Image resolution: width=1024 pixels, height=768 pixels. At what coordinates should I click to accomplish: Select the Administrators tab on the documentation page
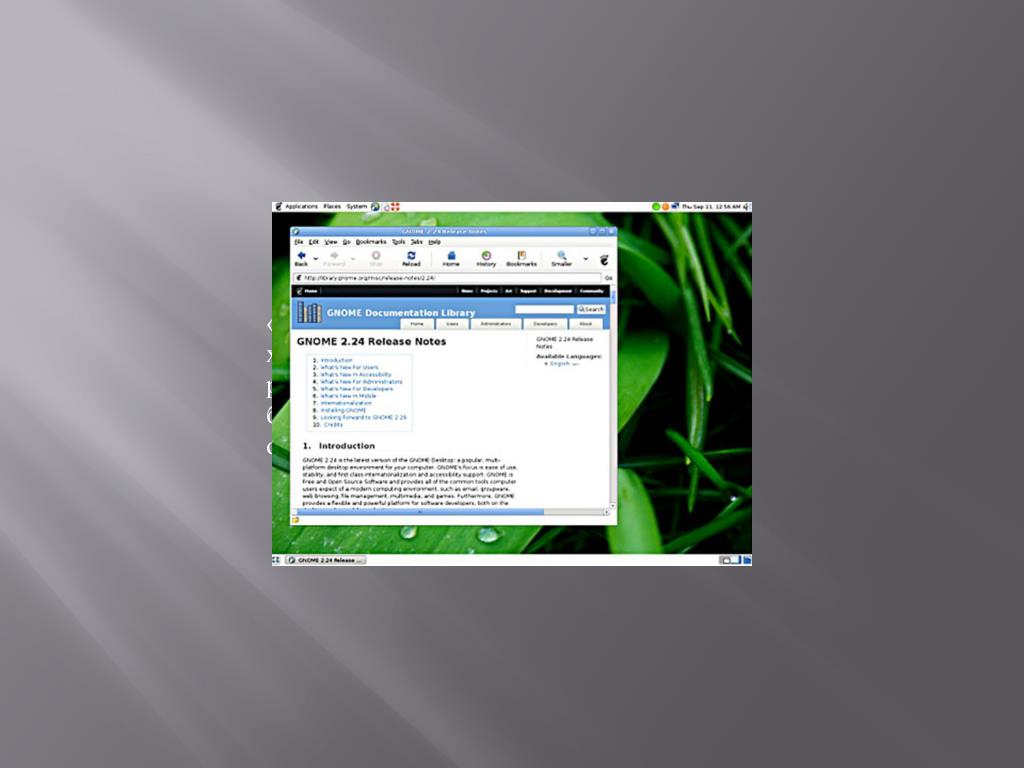click(495, 324)
